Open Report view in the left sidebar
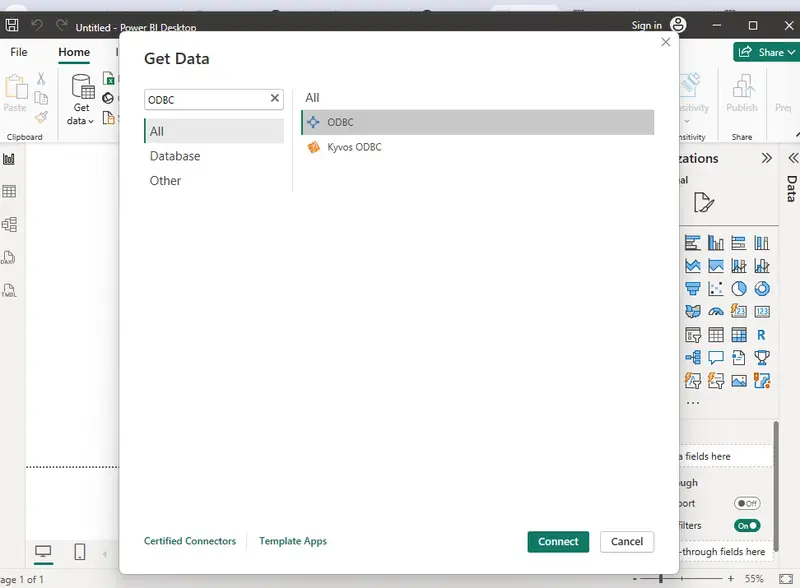This screenshot has height=588, width=800. (9, 159)
